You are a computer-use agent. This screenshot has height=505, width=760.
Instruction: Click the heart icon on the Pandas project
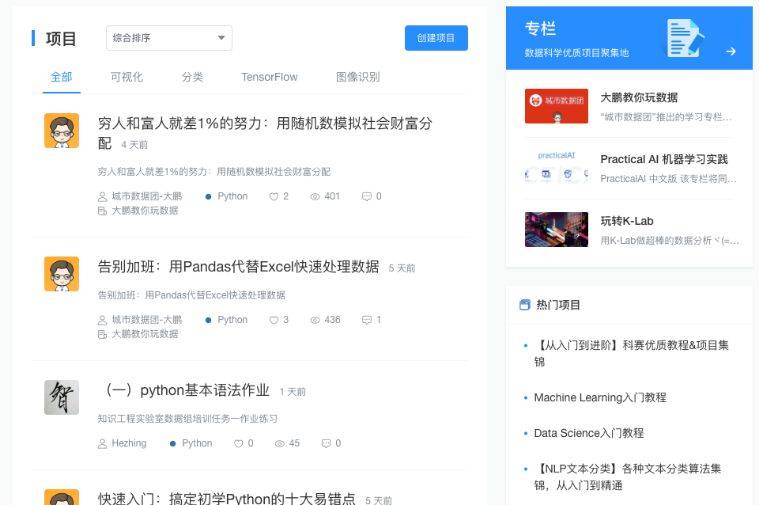274,320
